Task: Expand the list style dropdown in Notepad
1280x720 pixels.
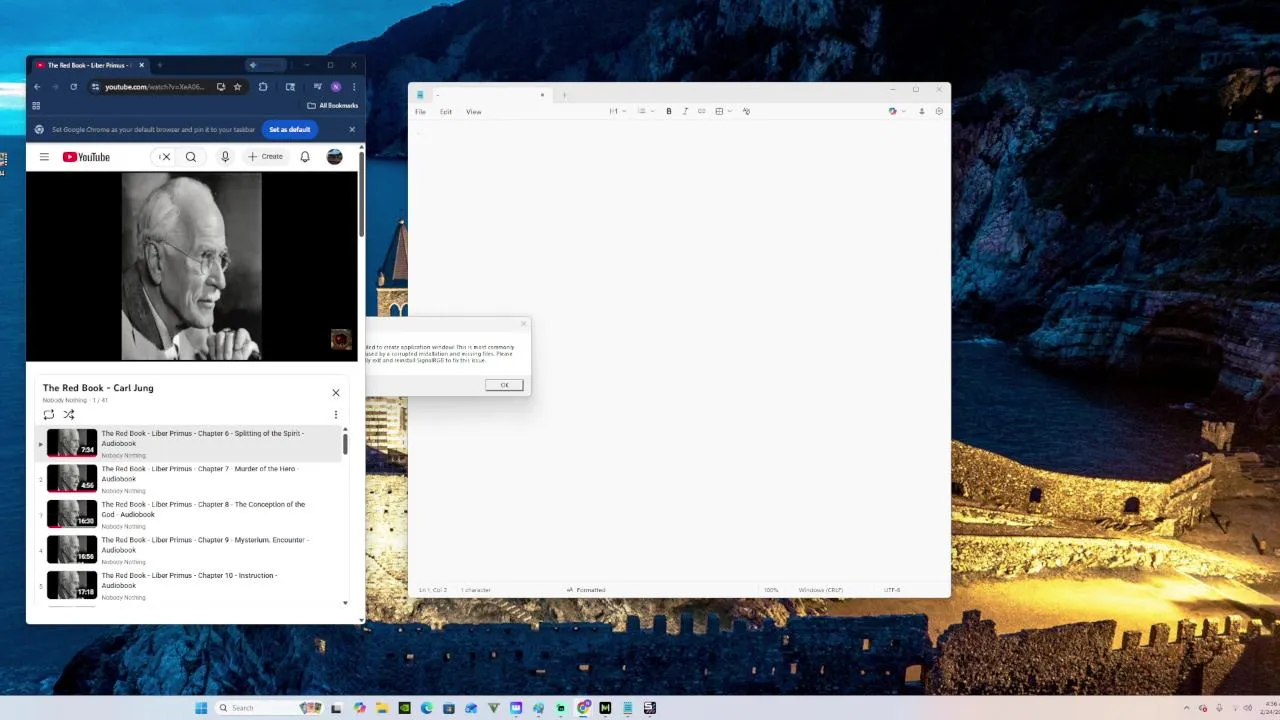Action: coord(646,111)
